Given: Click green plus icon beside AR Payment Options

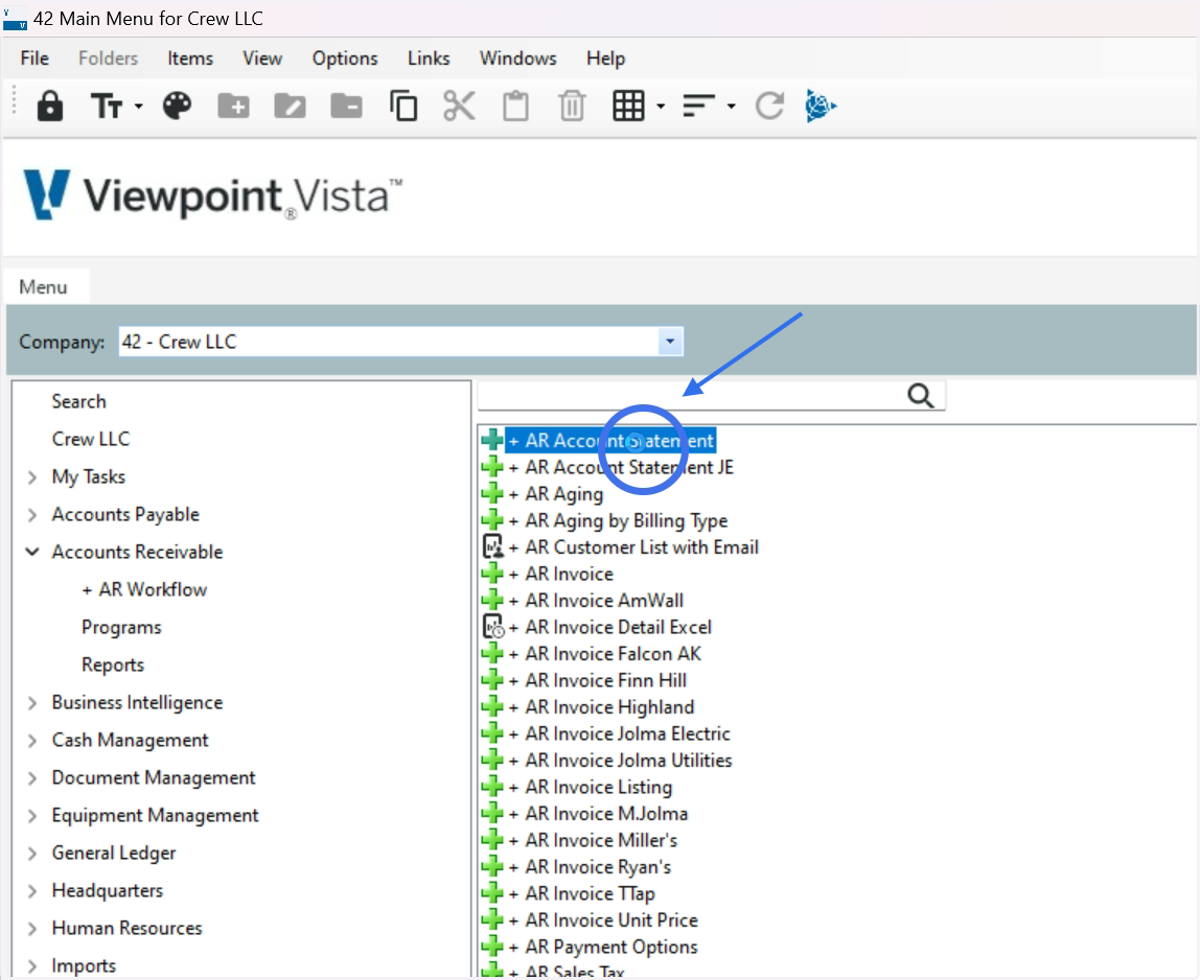Looking at the screenshot, I should [x=492, y=947].
